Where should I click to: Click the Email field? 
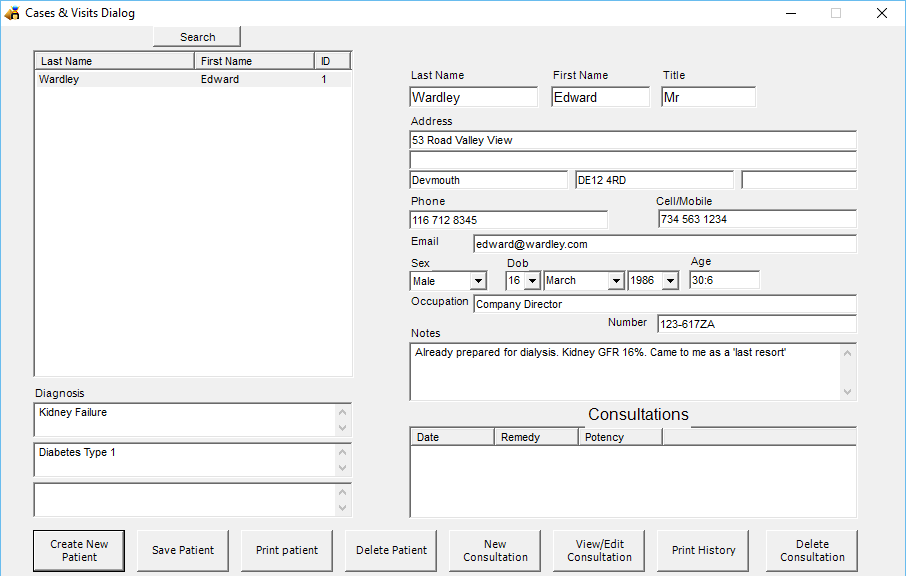(665, 244)
